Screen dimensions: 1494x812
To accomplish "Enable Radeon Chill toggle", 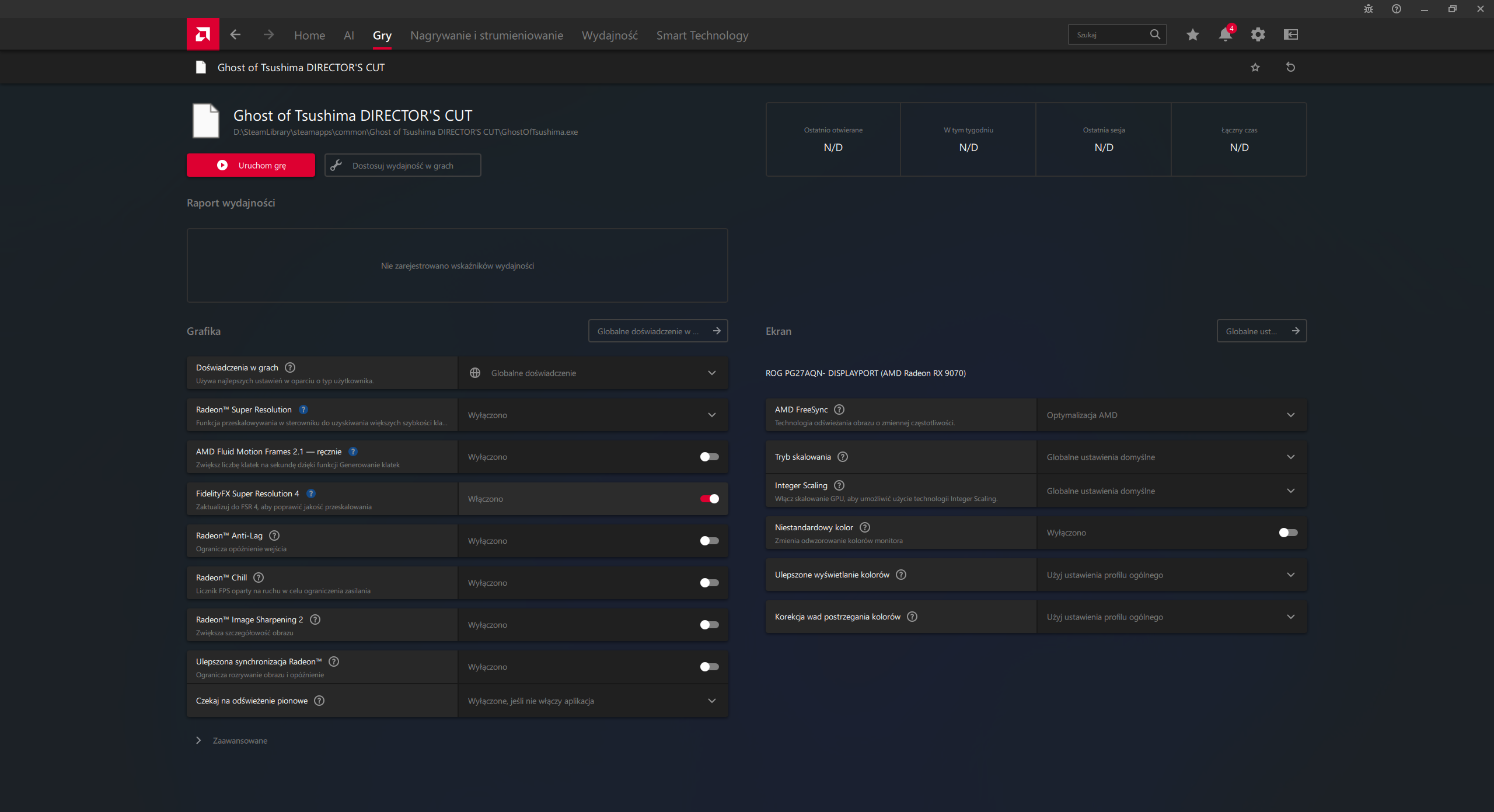I will [x=710, y=583].
